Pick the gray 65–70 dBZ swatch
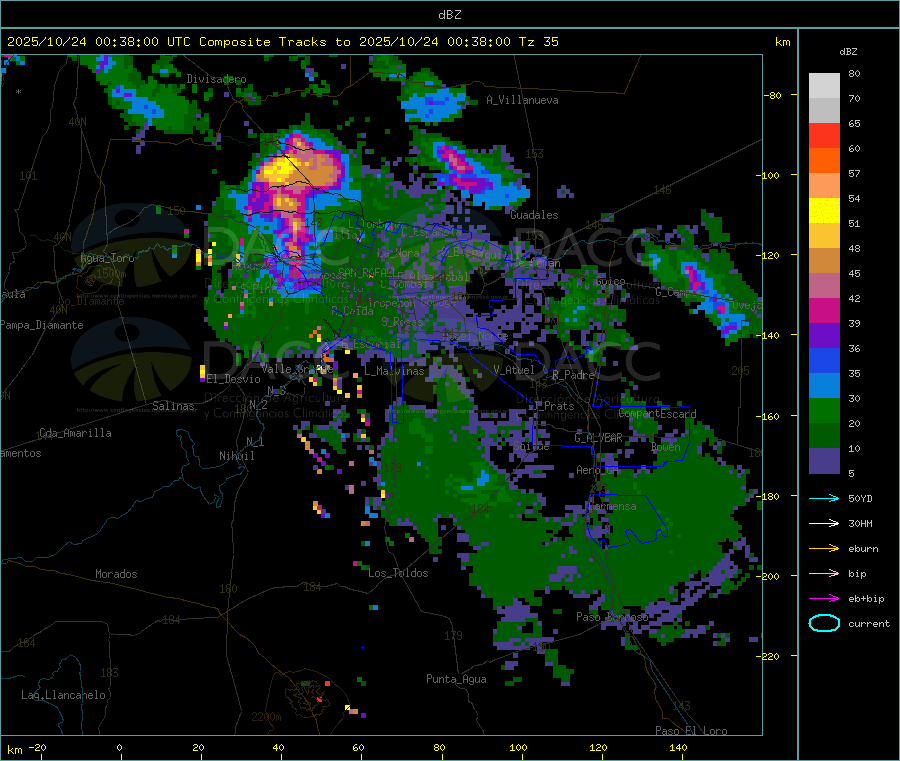This screenshot has height=761, width=900. [x=824, y=111]
